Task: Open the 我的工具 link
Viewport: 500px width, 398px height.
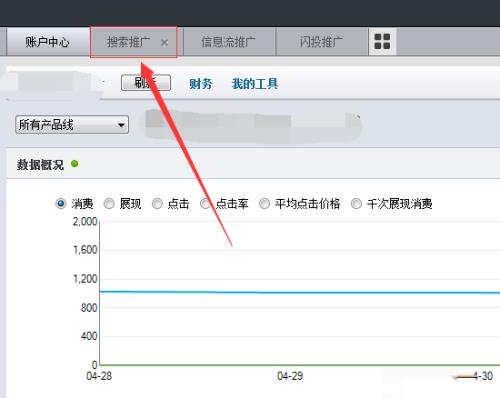Action: point(255,84)
